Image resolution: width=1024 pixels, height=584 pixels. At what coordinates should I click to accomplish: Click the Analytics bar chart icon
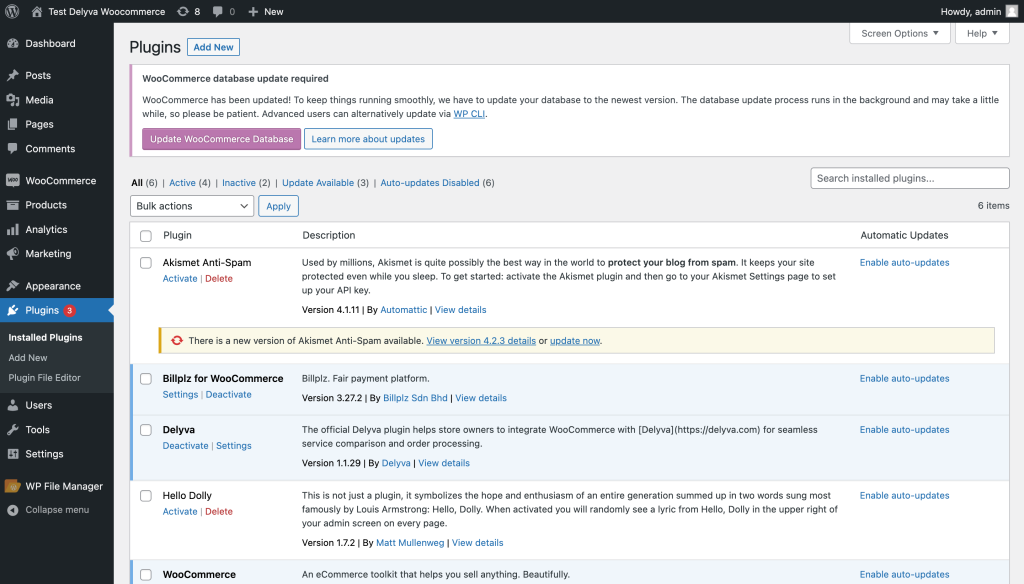[12, 229]
